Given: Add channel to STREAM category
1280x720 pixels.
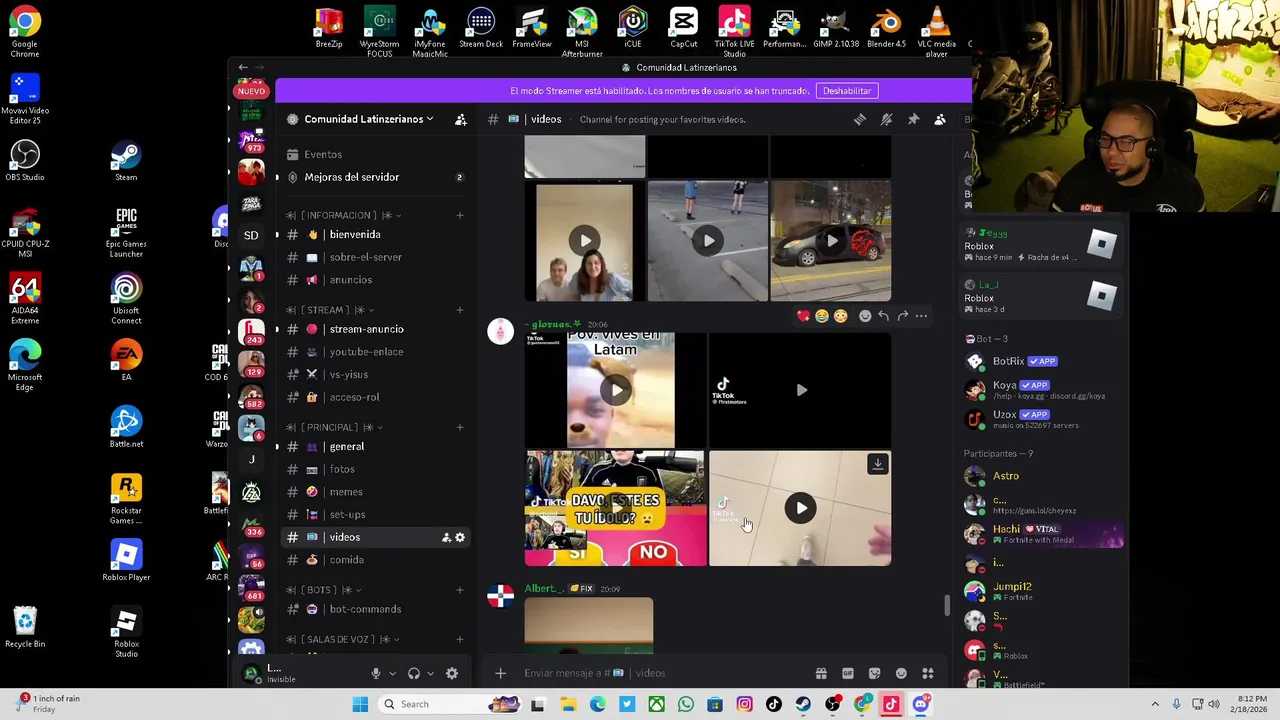Looking at the screenshot, I should [x=460, y=310].
